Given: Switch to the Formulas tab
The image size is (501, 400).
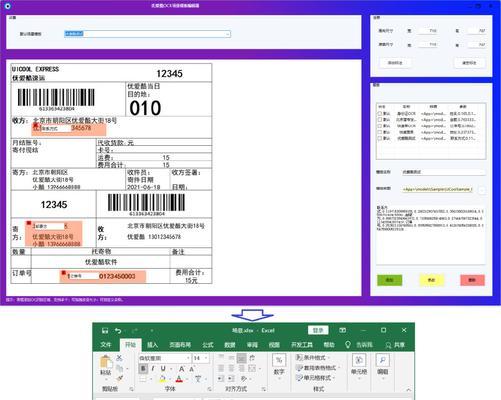Looking at the screenshot, I should tap(208, 345).
